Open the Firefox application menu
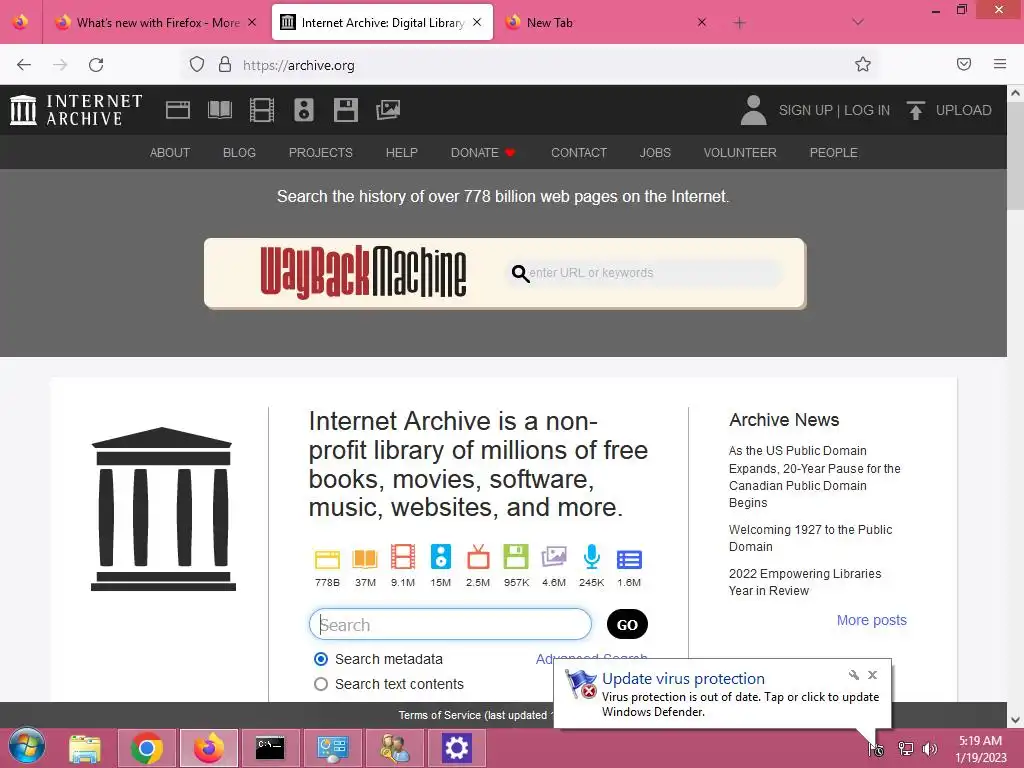The width and height of the screenshot is (1024, 768). point(1000,64)
